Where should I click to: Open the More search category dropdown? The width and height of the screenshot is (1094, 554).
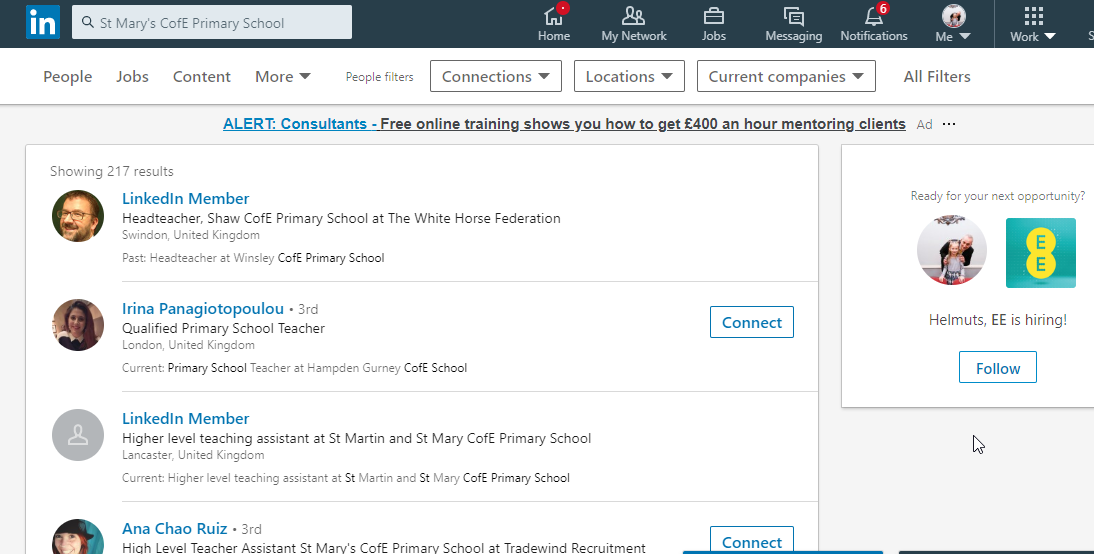[283, 76]
